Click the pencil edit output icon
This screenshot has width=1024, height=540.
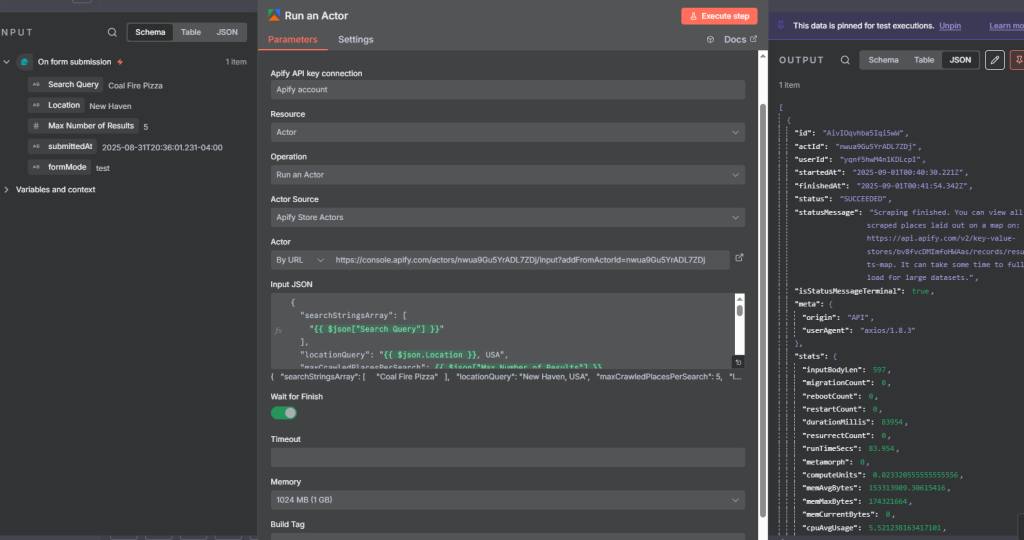coord(995,60)
